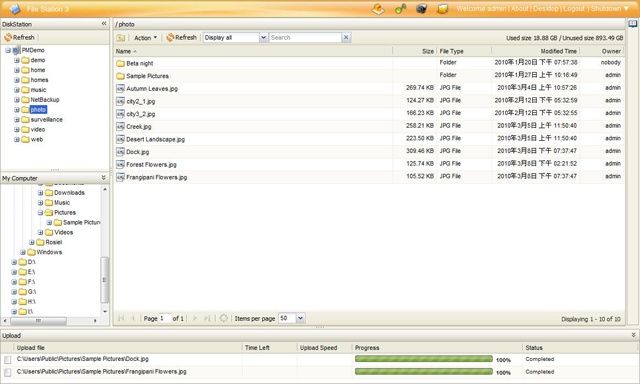This screenshot has width=640, height=384.
Task: Click the My Computer vertical scrollbar thumb
Action: [104, 280]
